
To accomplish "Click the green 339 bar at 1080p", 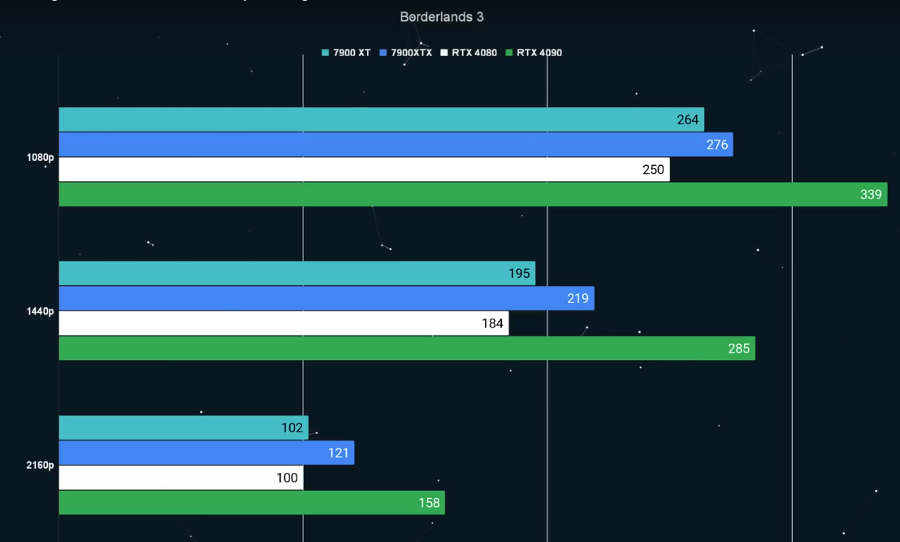I will 473,195.
